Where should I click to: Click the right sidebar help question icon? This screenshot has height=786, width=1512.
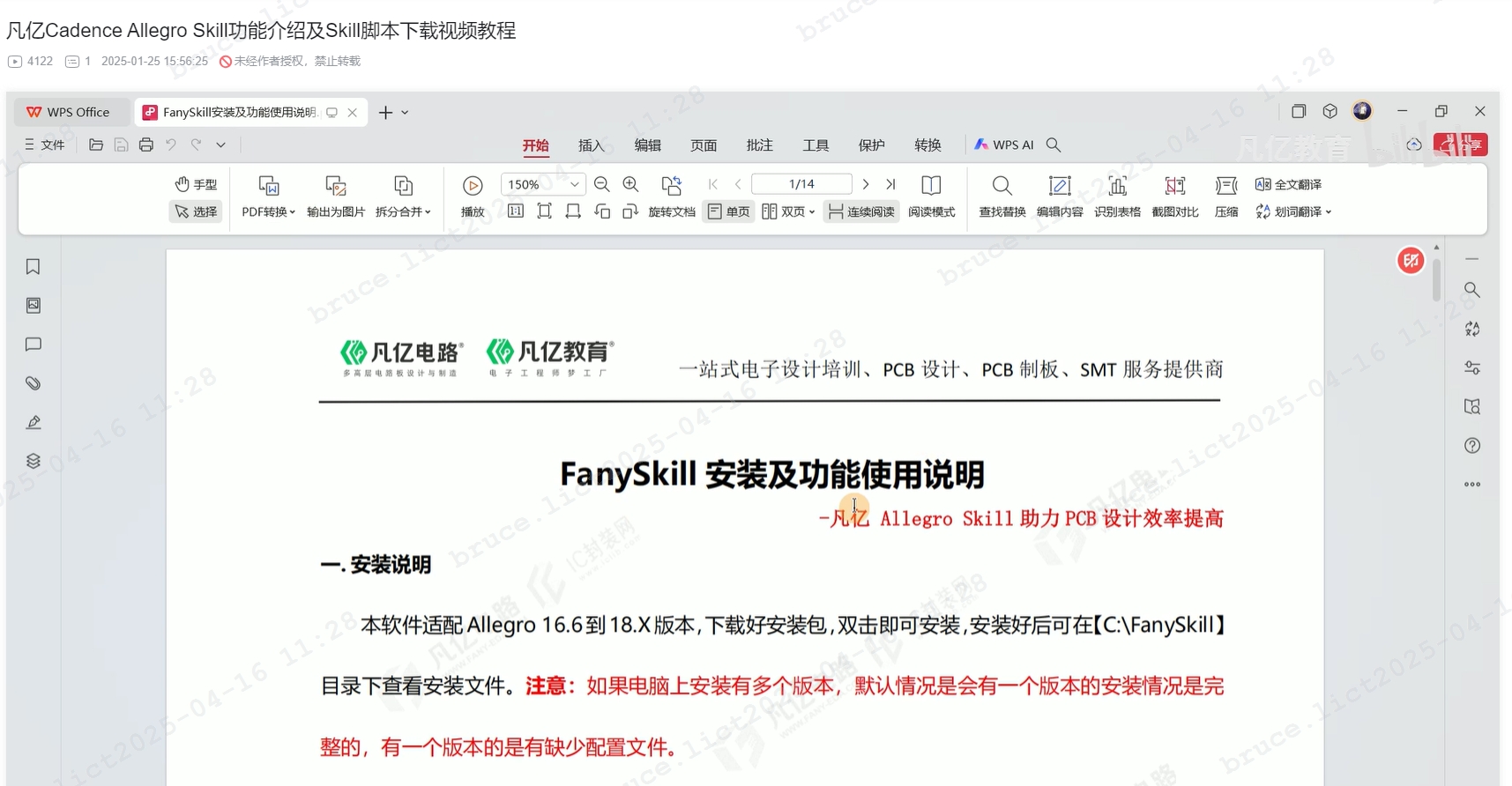click(1471, 446)
